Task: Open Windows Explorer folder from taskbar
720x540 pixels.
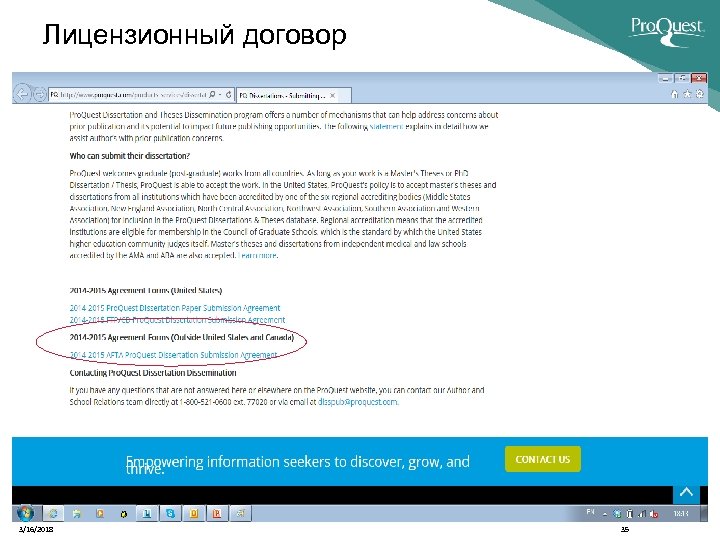Action: coord(77,513)
